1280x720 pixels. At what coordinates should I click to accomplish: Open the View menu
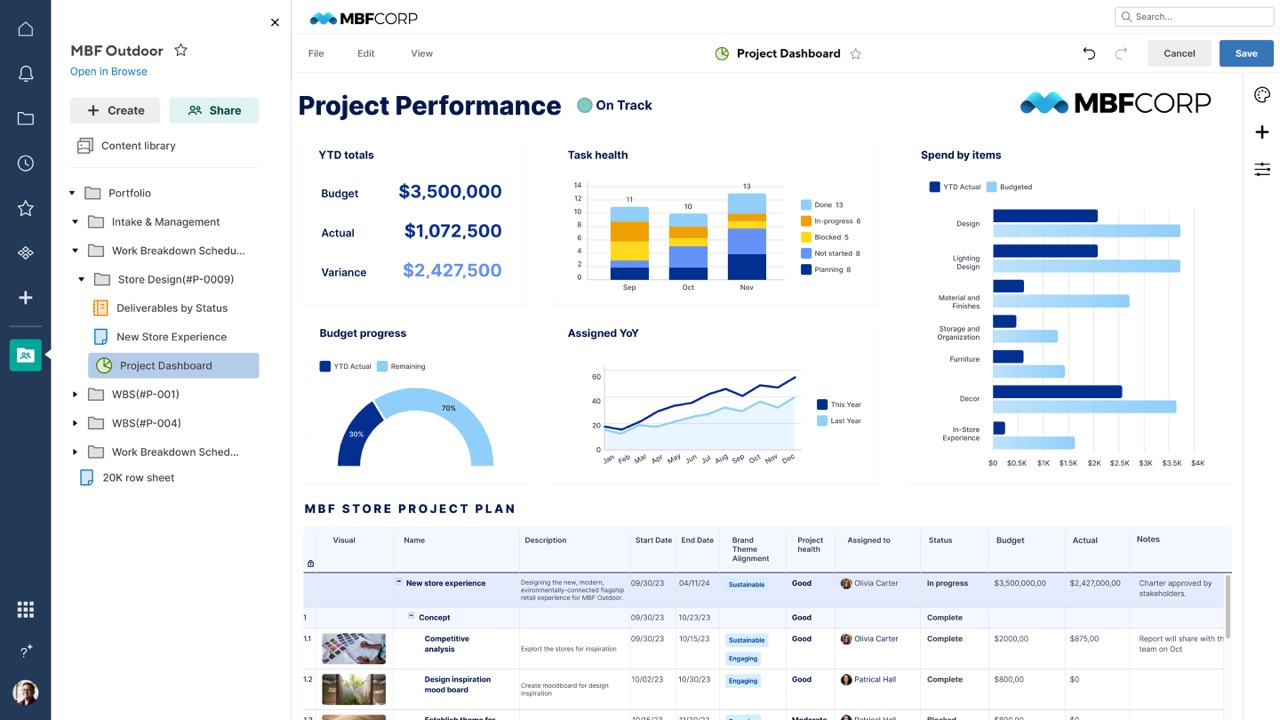(421, 53)
